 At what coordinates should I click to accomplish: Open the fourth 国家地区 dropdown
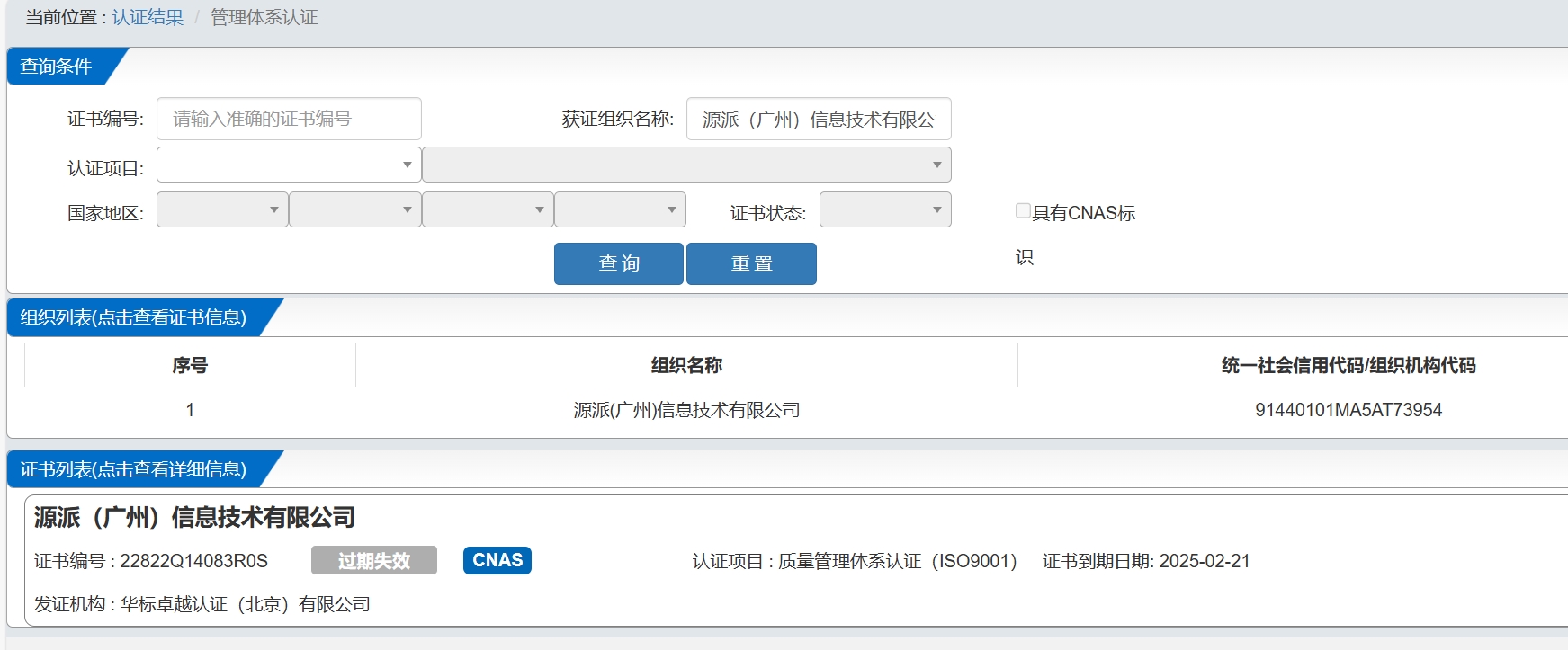[x=620, y=209]
